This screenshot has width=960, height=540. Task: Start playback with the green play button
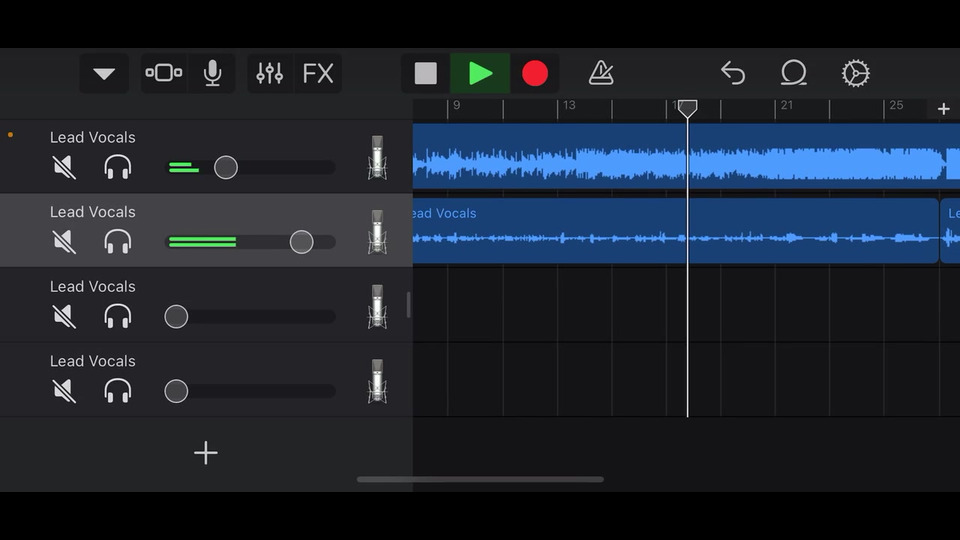coord(480,73)
